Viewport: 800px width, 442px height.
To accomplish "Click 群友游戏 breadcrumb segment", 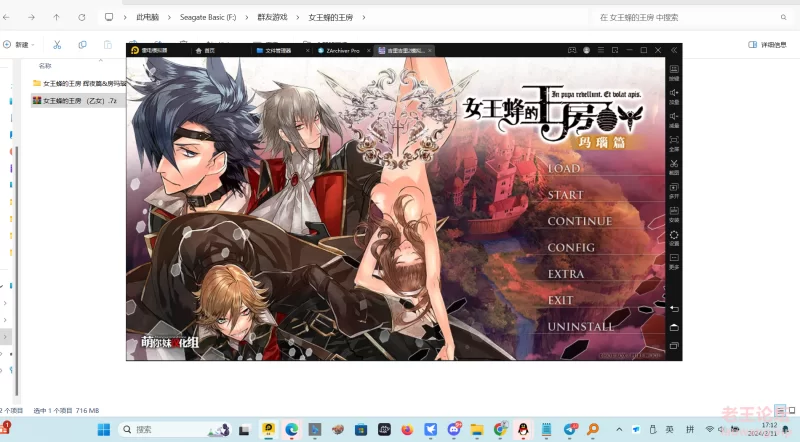I will [x=272, y=17].
